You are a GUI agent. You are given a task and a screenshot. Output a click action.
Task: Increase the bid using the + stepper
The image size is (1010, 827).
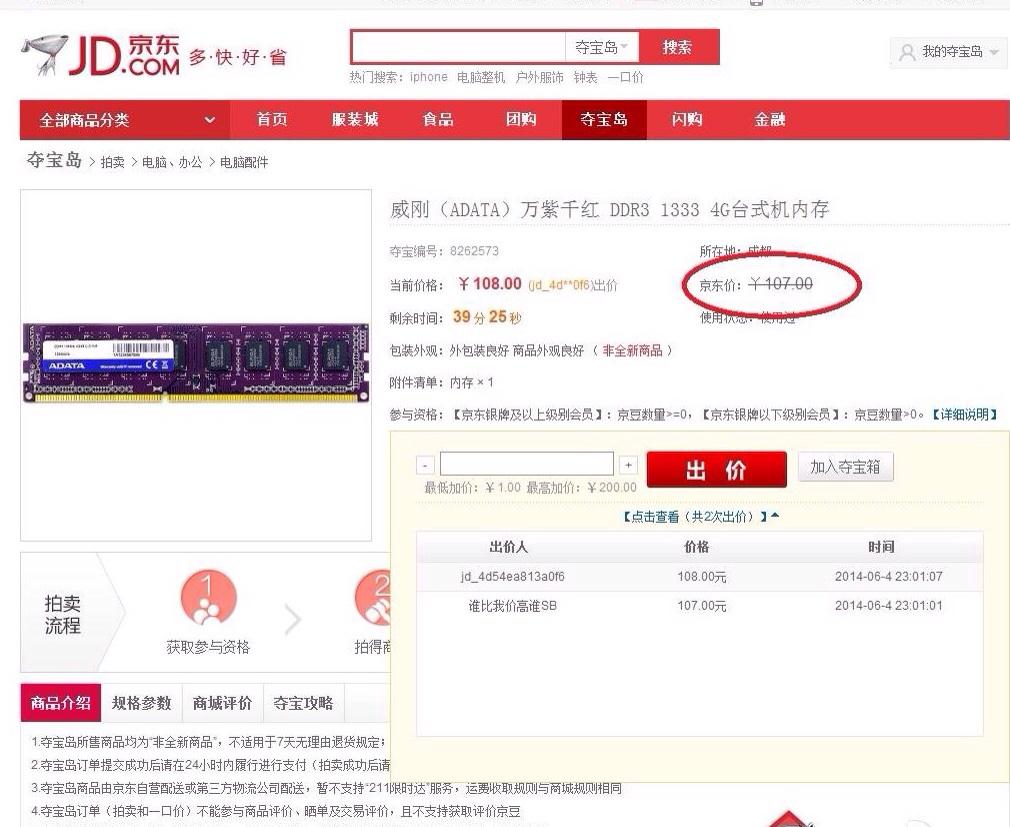click(628, 463)
